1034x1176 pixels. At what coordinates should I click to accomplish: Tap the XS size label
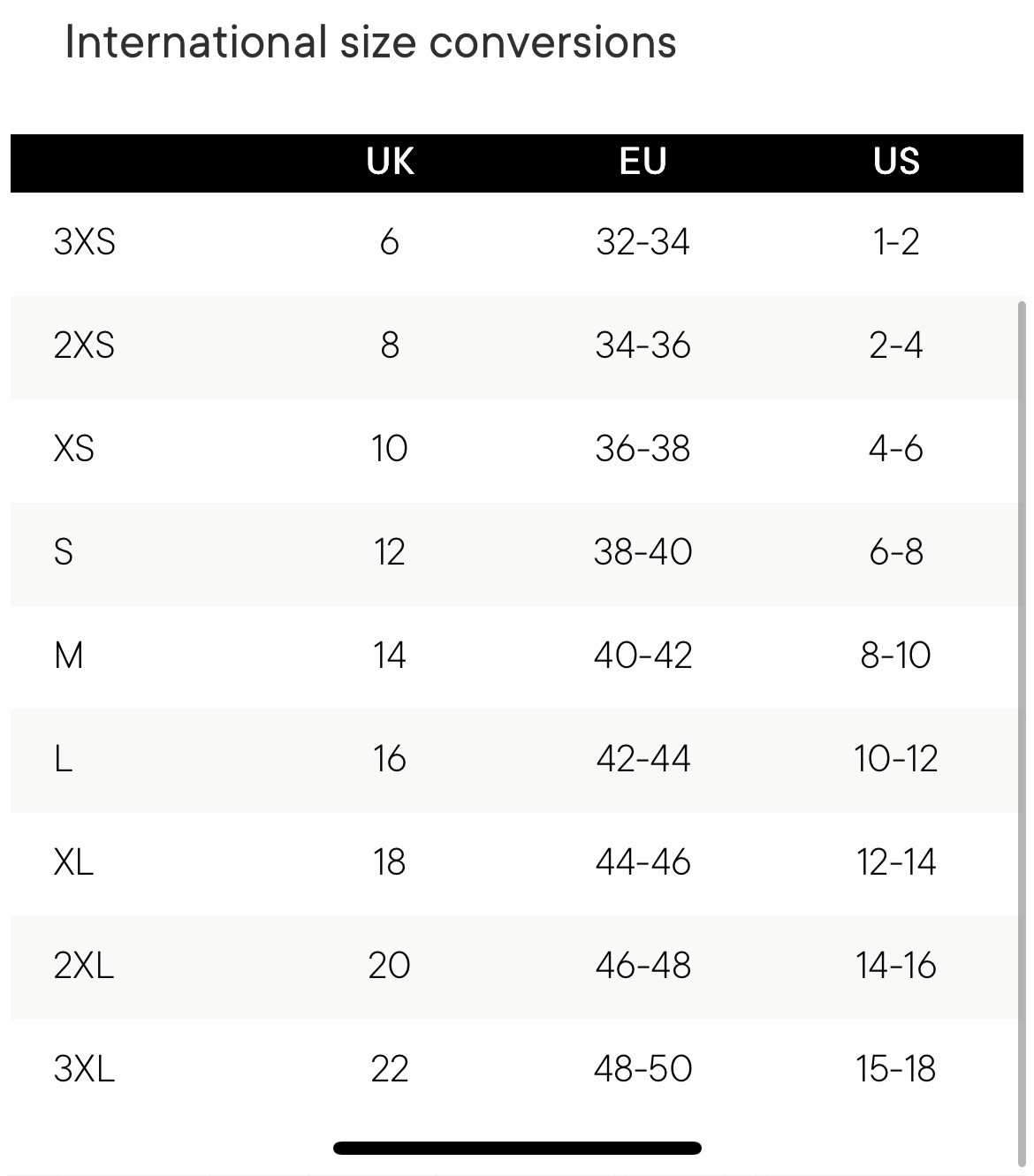click(x=74, y=448)
